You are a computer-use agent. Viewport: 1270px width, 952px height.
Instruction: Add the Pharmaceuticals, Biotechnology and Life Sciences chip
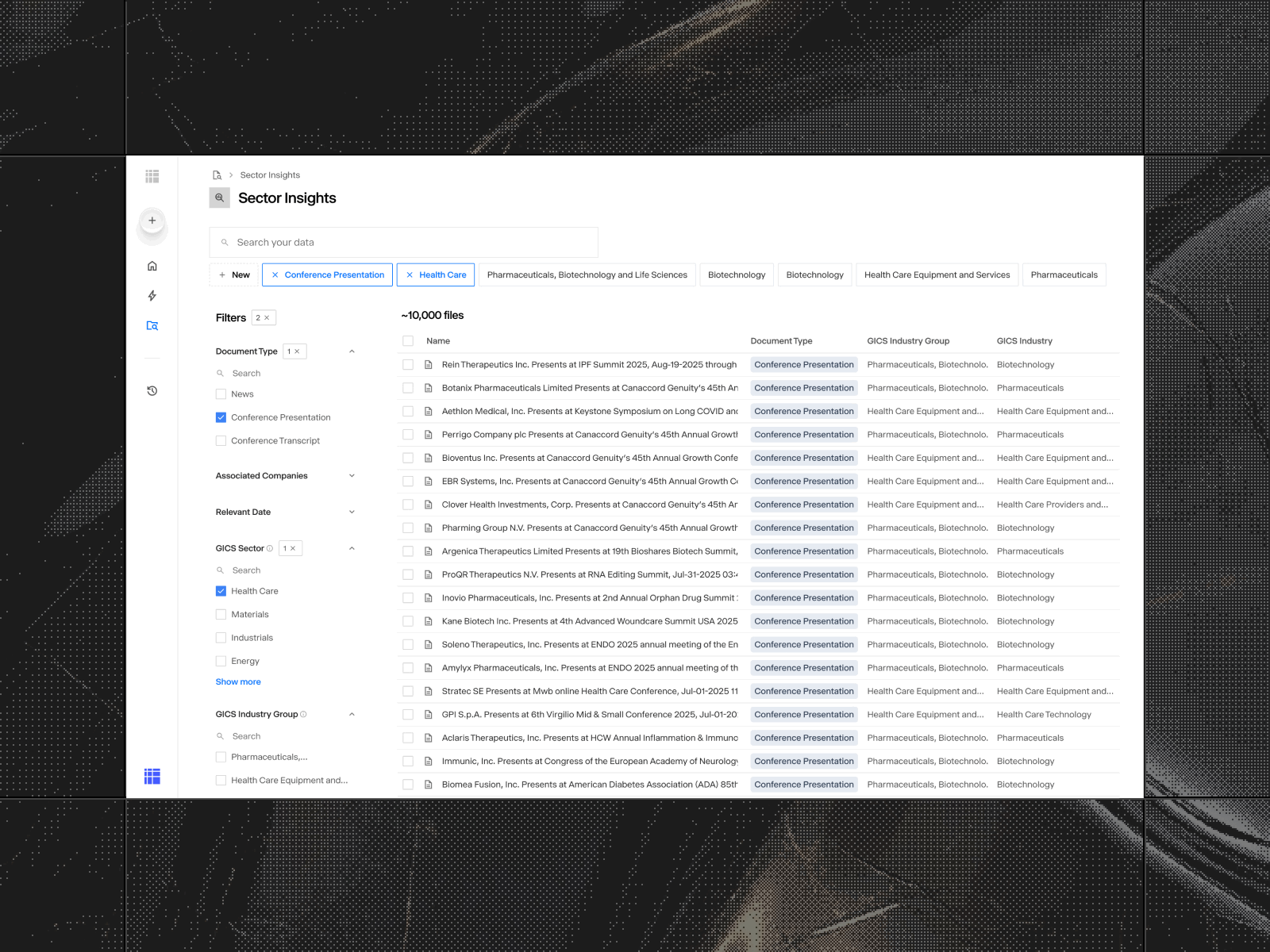tap(587, 275)
